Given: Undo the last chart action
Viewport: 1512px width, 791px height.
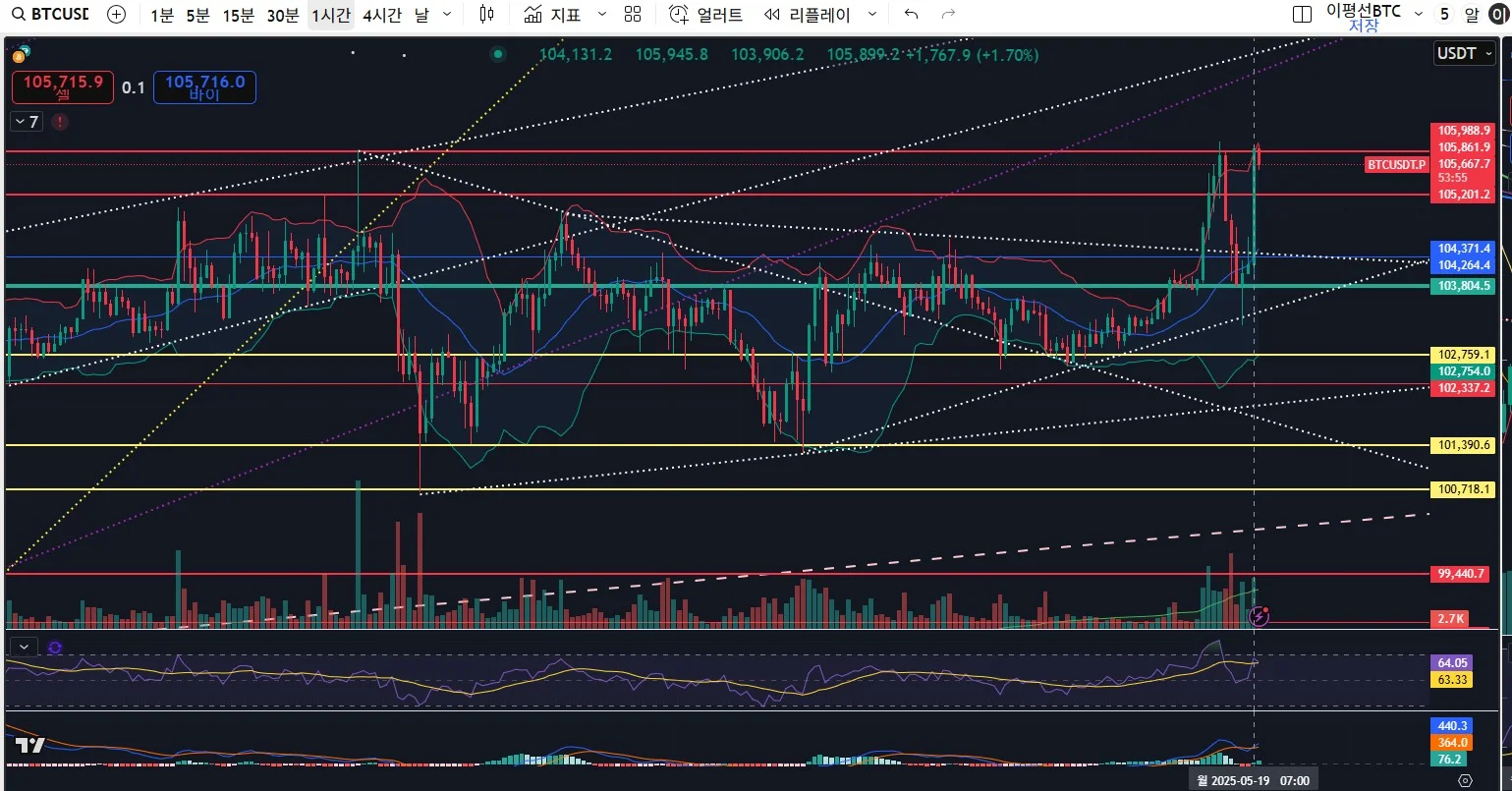Looking at the screenshot, I should (x=912, y=15).
